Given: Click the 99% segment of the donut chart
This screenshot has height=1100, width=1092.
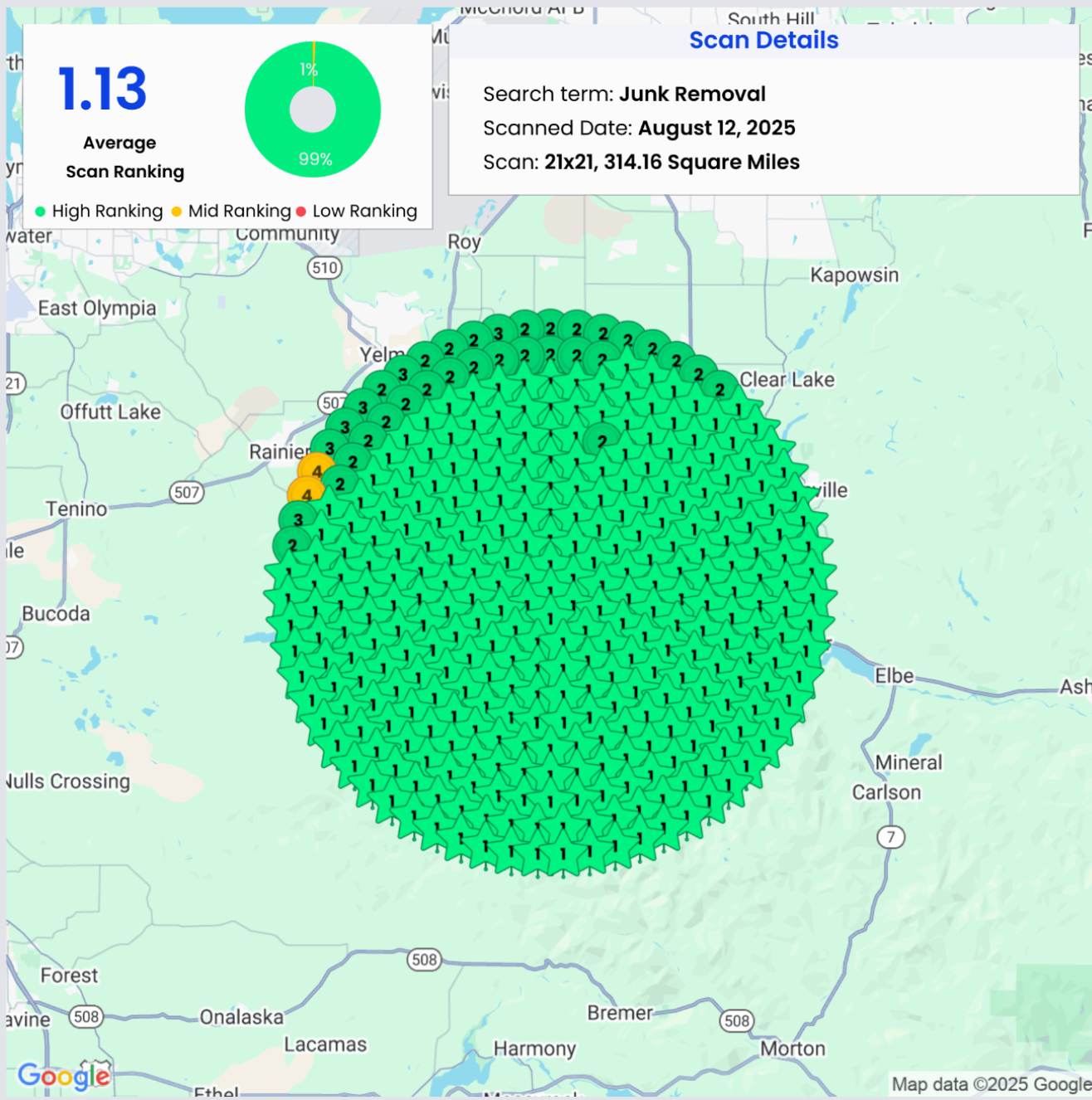Looking at the screenshot, I should tap(315, 153).
